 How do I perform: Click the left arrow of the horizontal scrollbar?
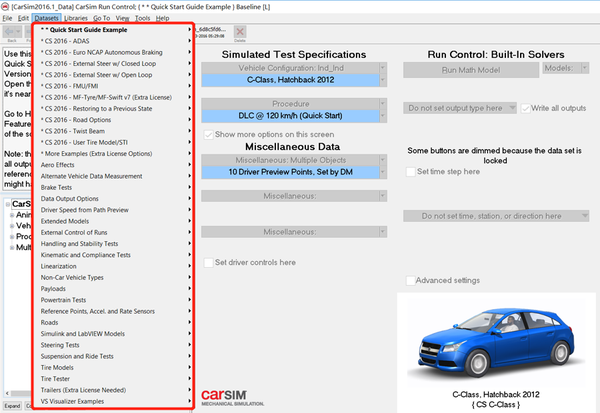[7, 393]
